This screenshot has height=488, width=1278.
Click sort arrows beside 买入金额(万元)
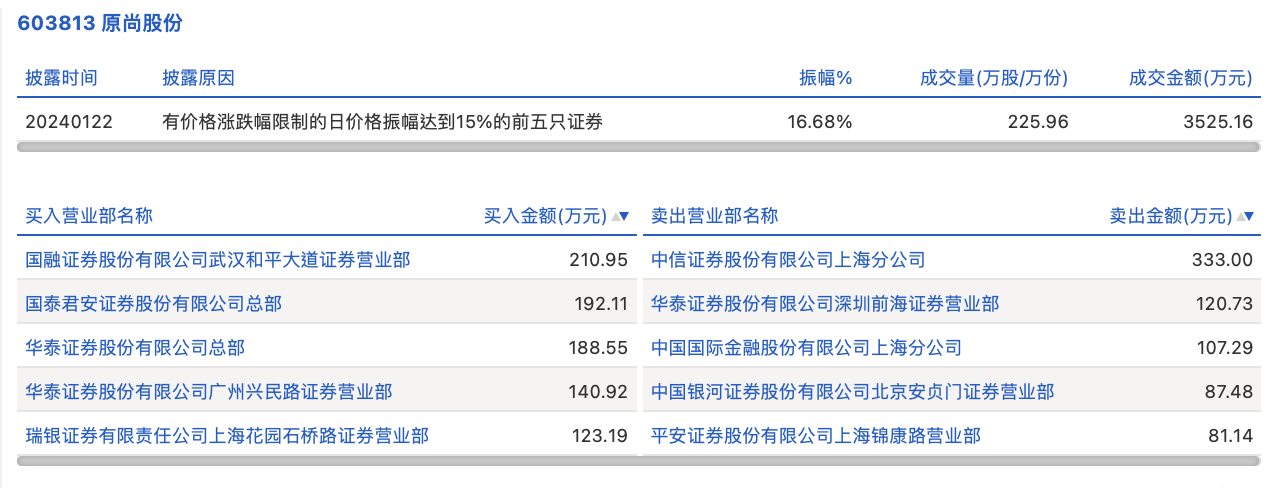[x=619, y=216]
